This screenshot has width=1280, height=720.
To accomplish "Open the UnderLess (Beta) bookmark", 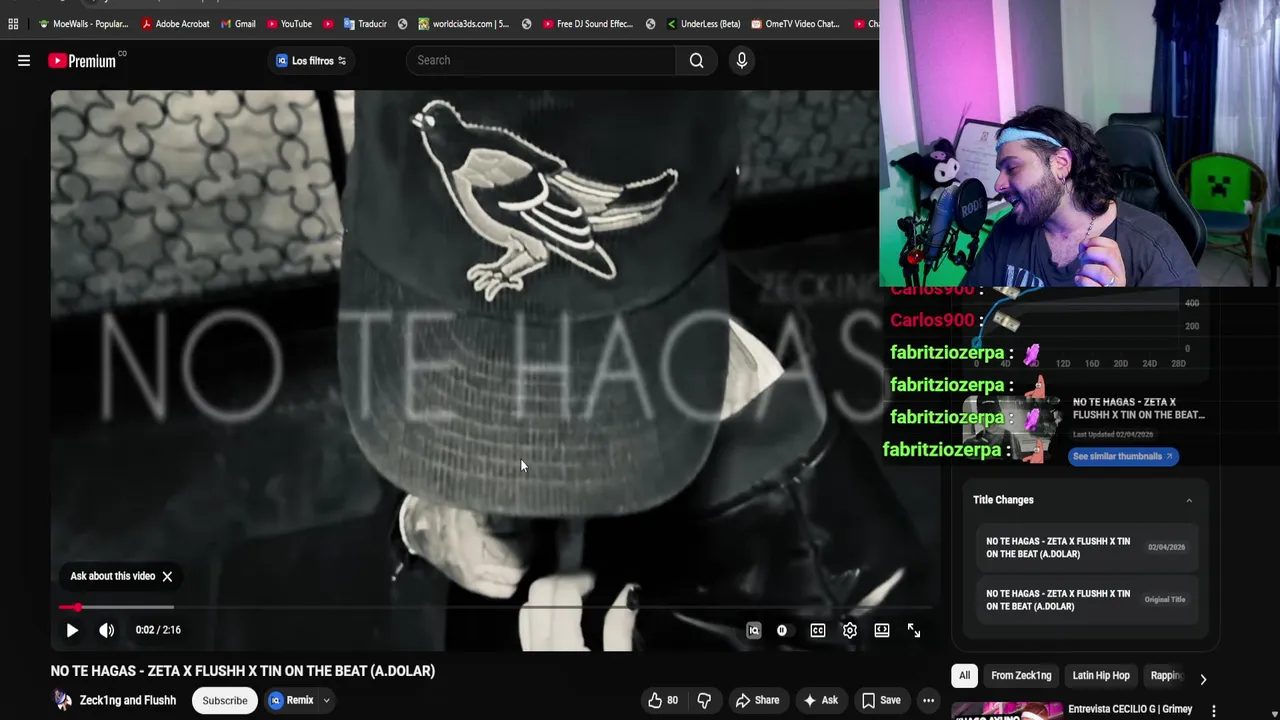I will 703,24.
